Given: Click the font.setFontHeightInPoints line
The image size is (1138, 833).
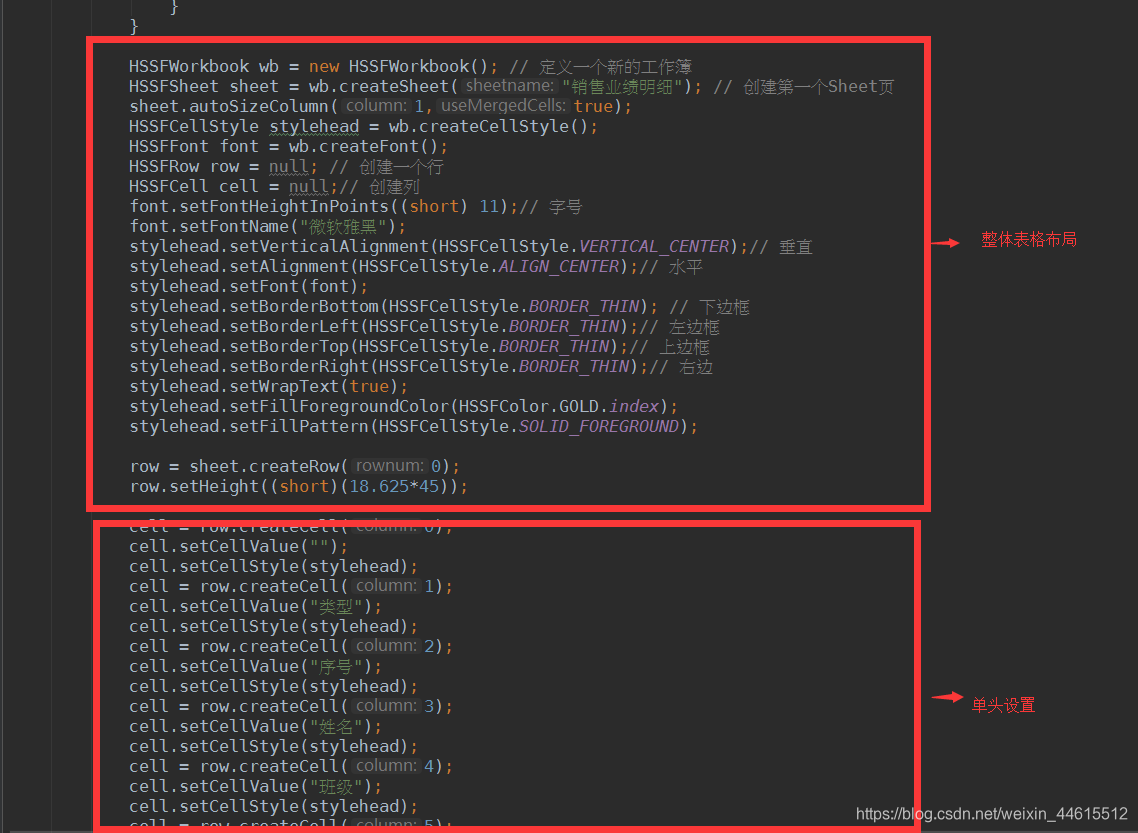Looking at the screenshot, I should pos(356,207).
